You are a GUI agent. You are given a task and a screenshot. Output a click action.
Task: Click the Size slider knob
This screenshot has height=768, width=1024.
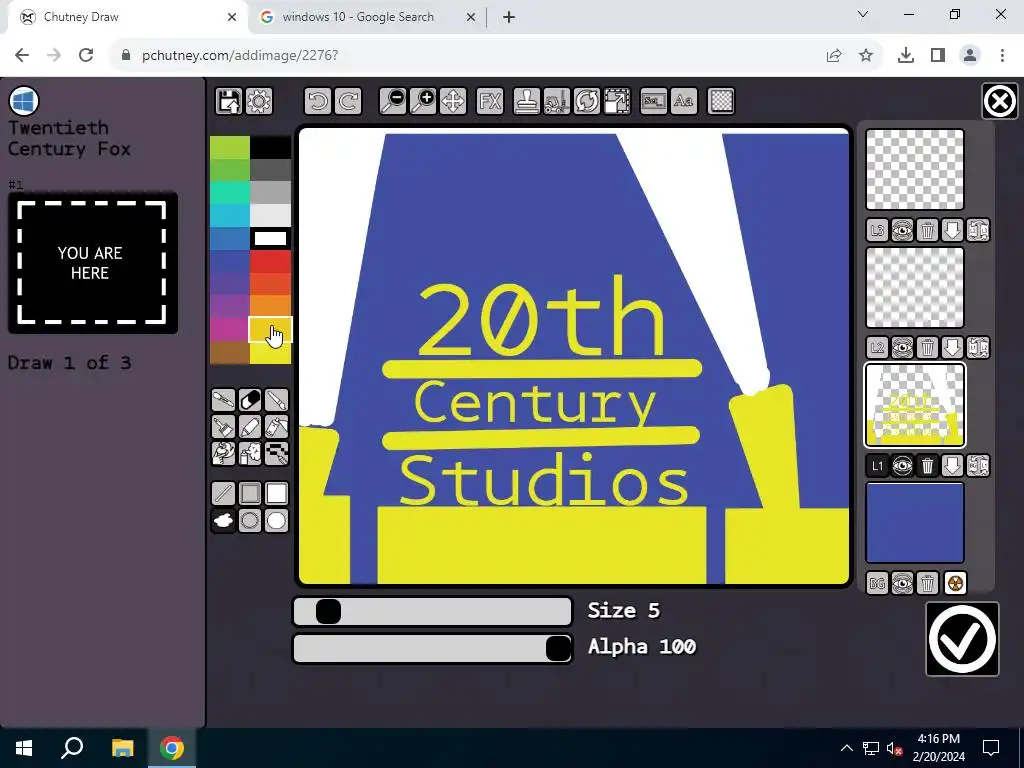[x=328, y=611]
